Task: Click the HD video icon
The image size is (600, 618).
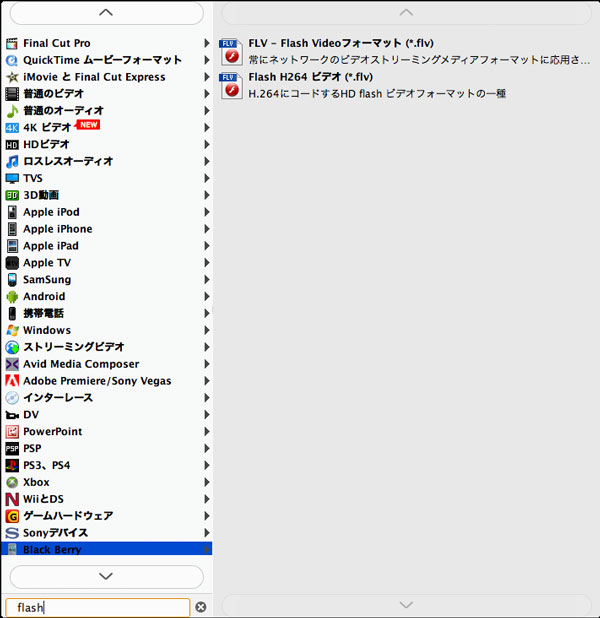Action: [x=12, y=145]
